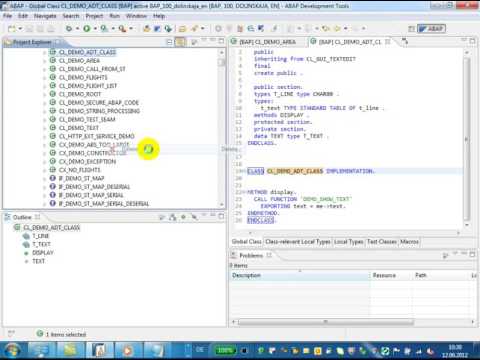This screenshot has height=360, width=480.
Task: Select CL_HTTP_EXT_SERVICE_DEMO class
Action: click(97, 136)
